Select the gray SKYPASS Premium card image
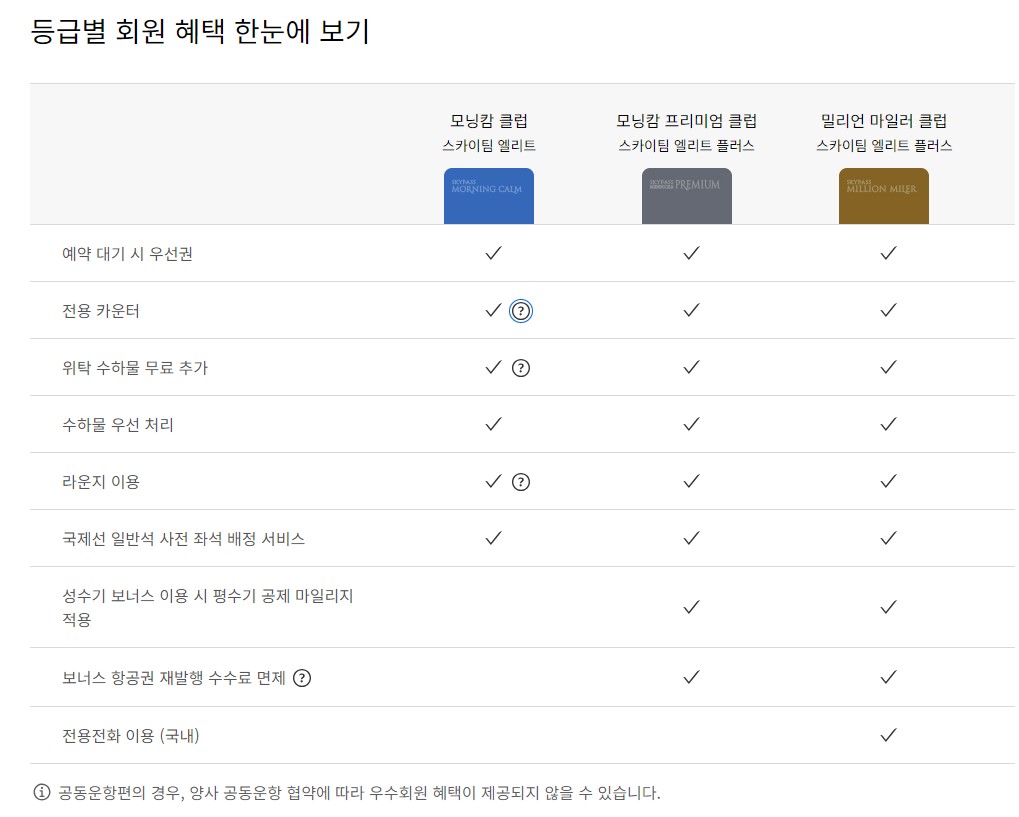The width and height of the screenshot is (1019, 817). [x=686, y=196]
